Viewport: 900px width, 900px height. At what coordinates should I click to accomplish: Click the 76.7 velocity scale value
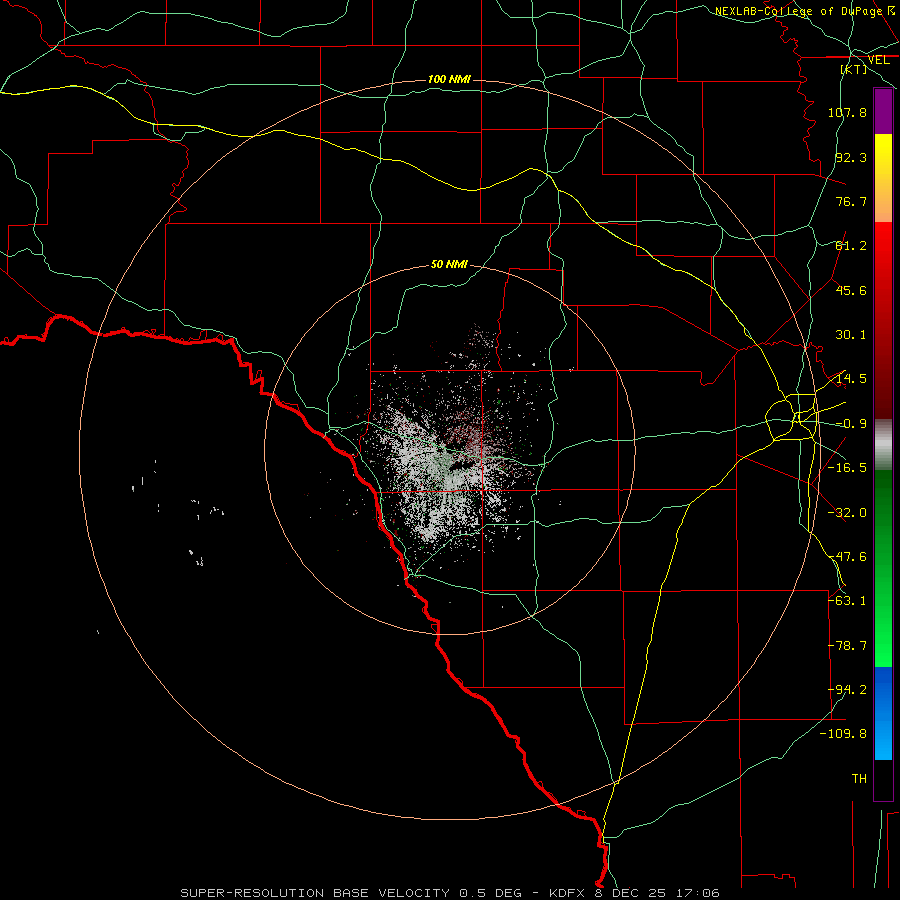851,201
